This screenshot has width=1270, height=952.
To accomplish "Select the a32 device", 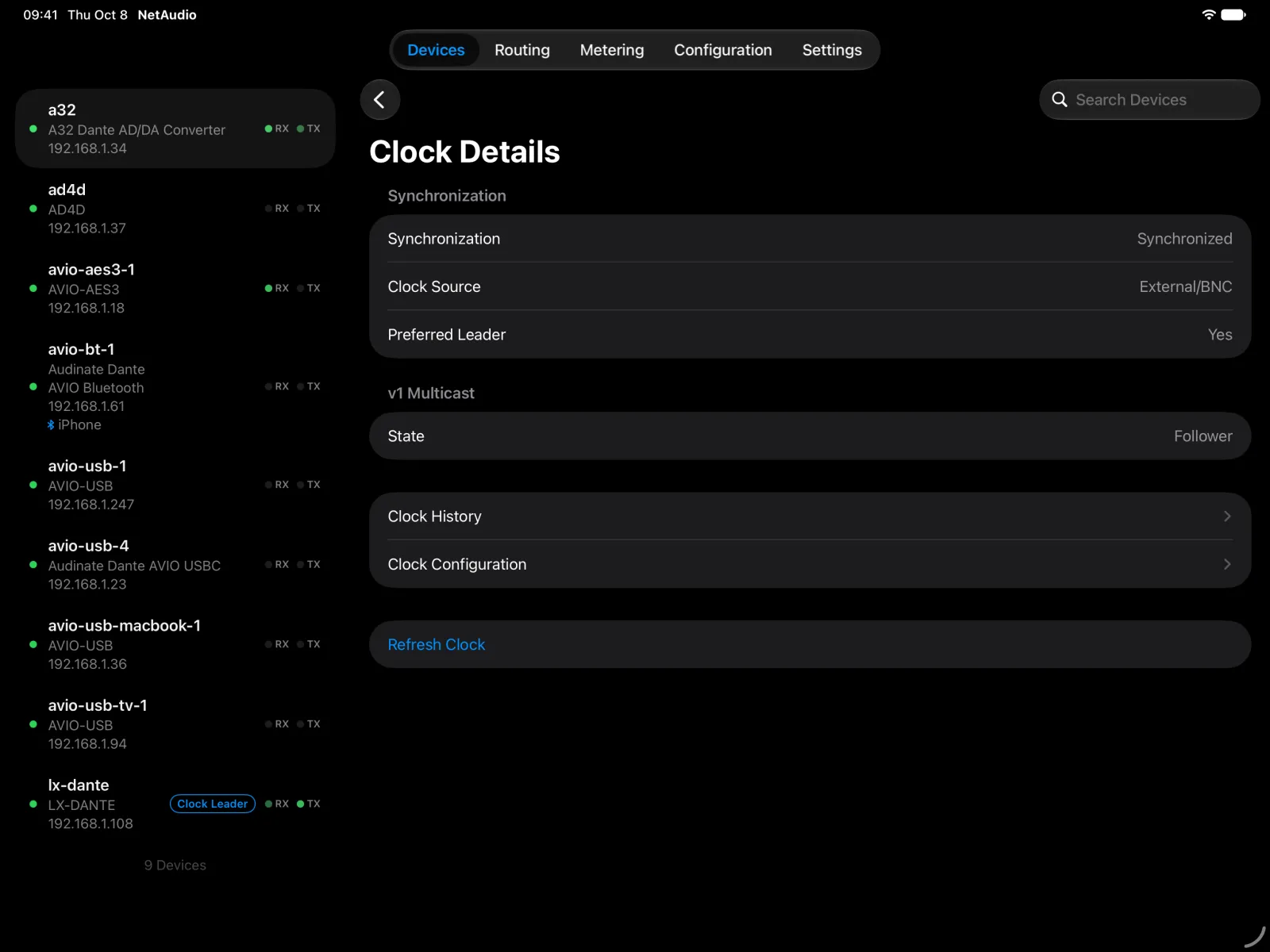I will pos(175,129).
